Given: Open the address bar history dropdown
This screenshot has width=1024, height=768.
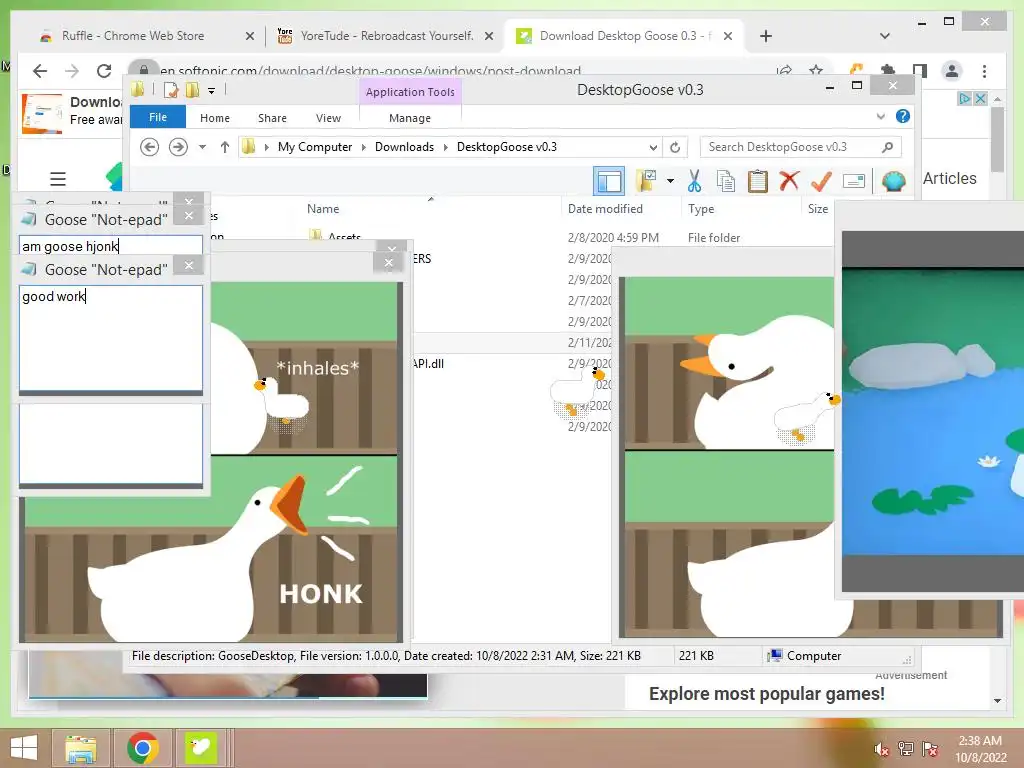Looking at the screenshot, I should pyautogui.click(x=652, y=147).
